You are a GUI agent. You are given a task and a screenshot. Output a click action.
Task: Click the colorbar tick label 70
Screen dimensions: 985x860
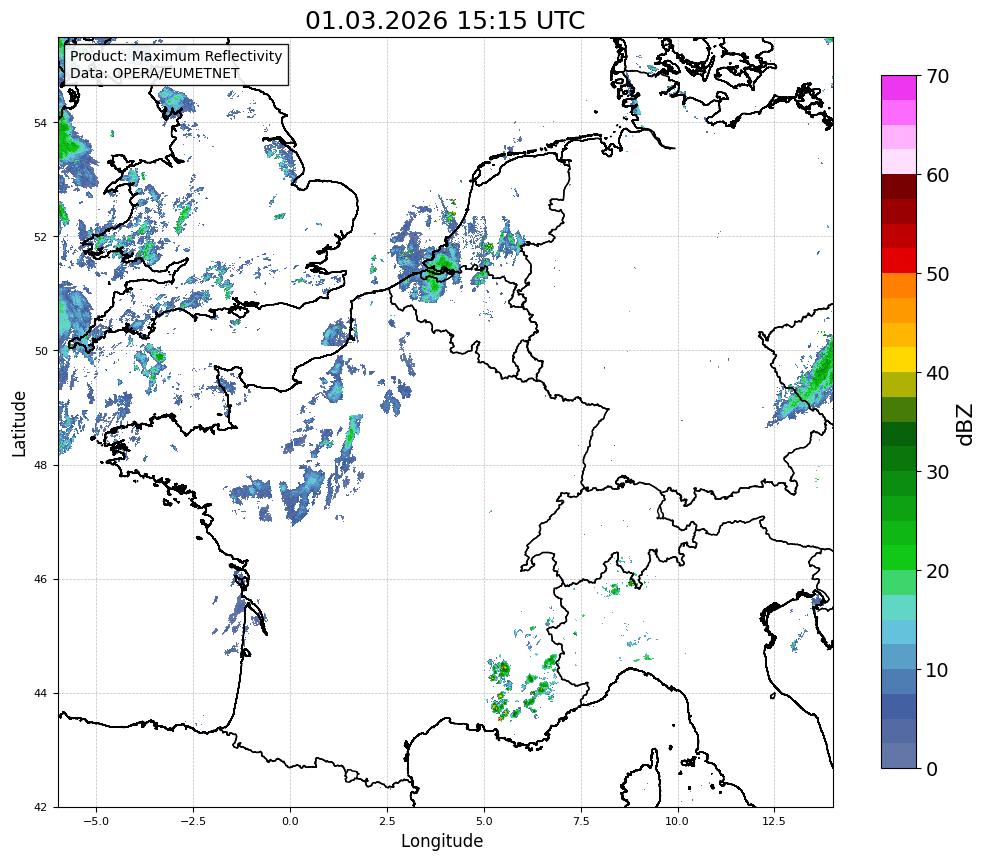(x=937, y=77)
